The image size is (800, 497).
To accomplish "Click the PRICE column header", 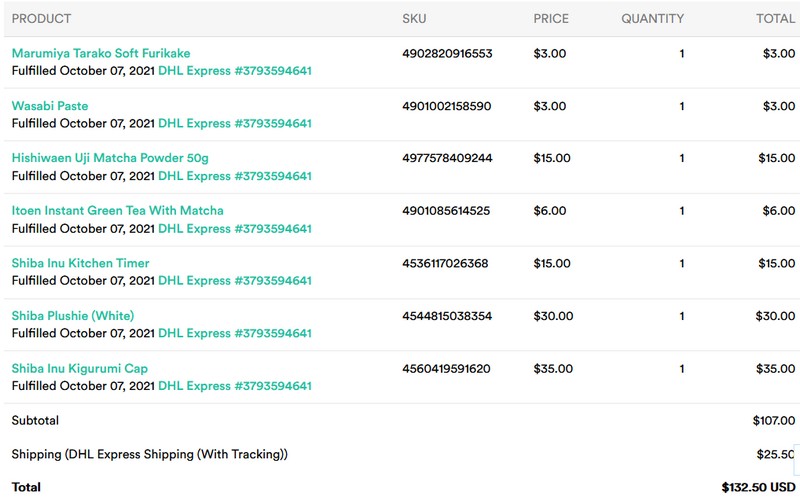I will [551, 19].
